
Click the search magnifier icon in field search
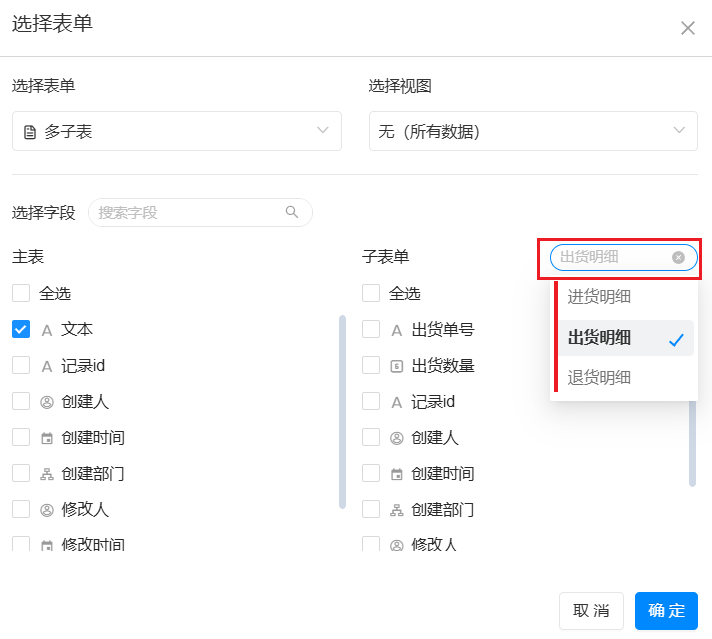pyautogui.click(x=292, y=212)
